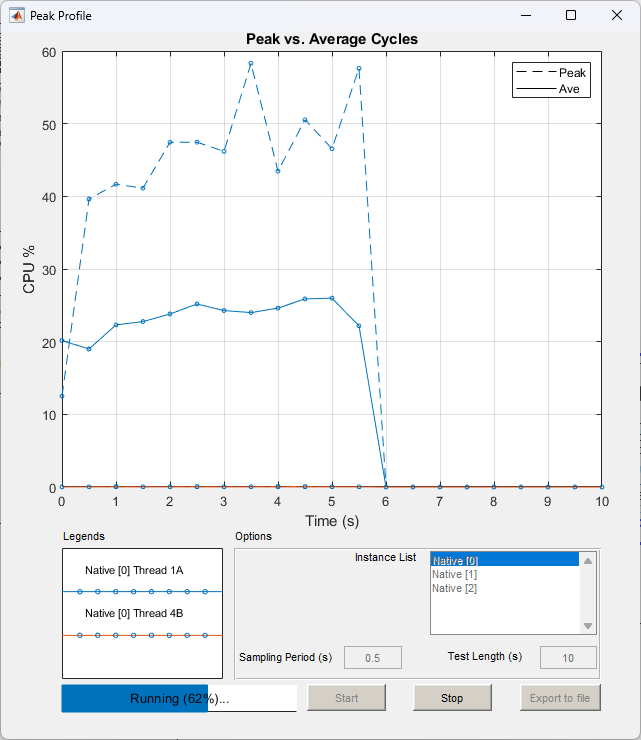Click the Instance List scroll up arrow
This screenshot has width=641, height=740.
point(588,561)
